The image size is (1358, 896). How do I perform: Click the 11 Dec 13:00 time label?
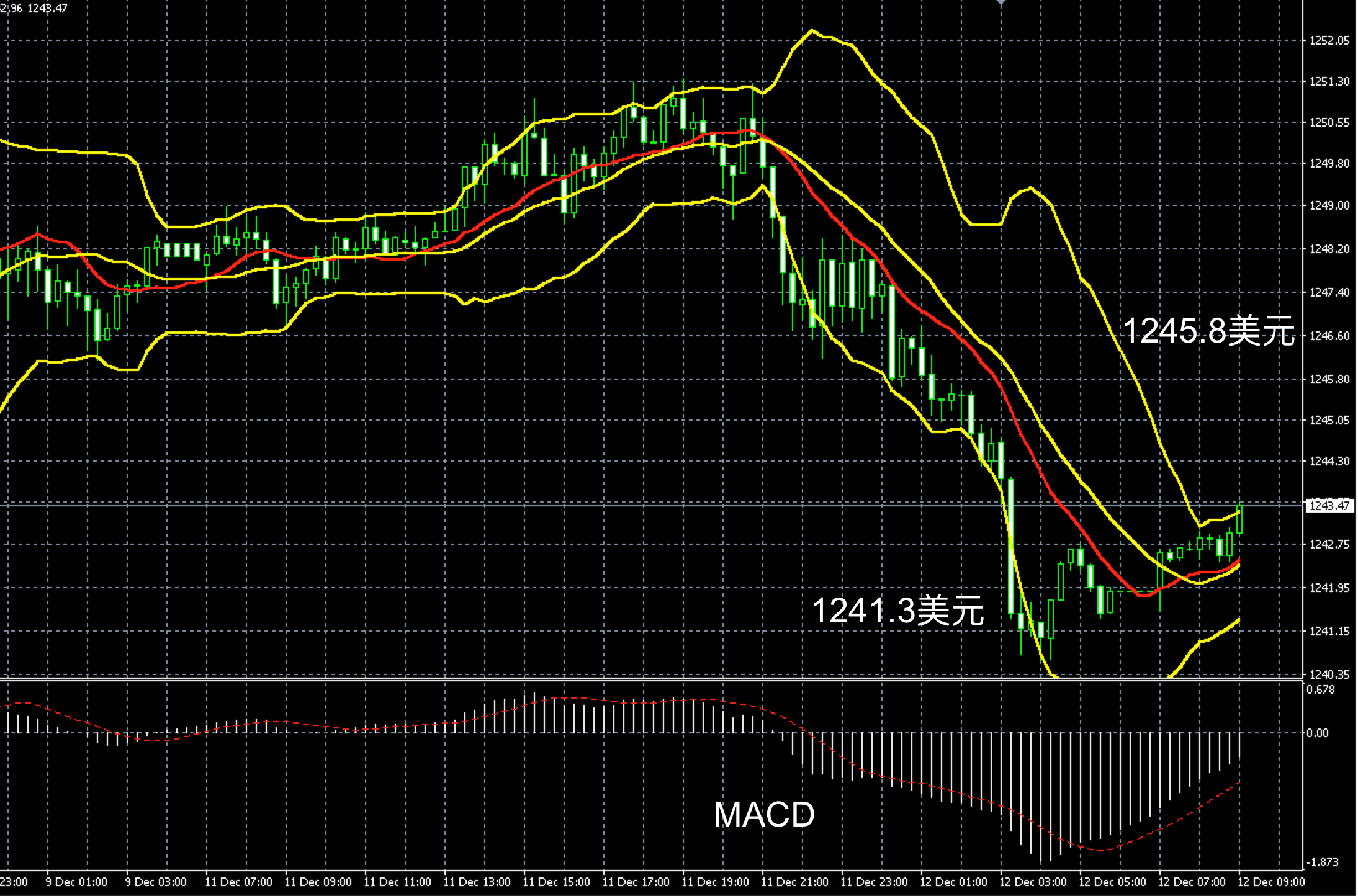pos(477,882)
